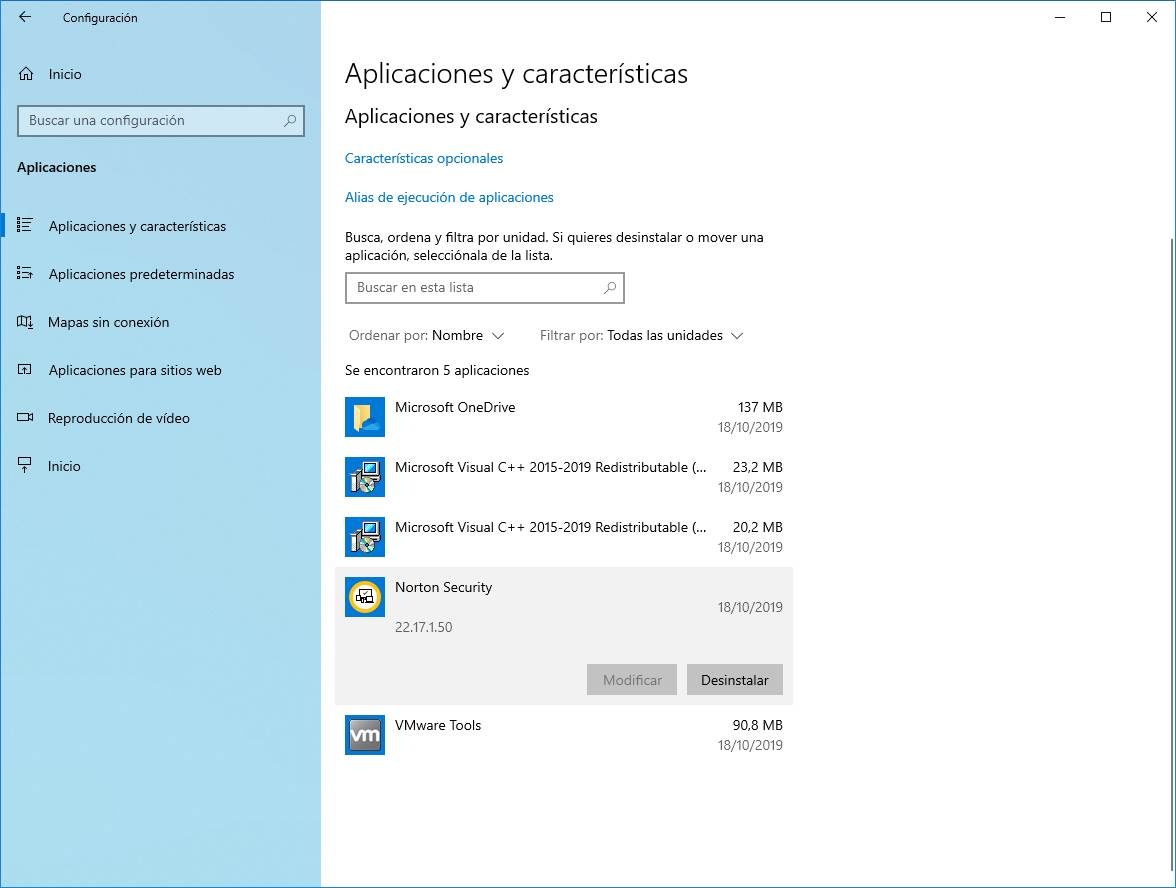The image size is (1176, 888).
Task: Open Aplicaciones para sitios web section
Action: [160, 370]
